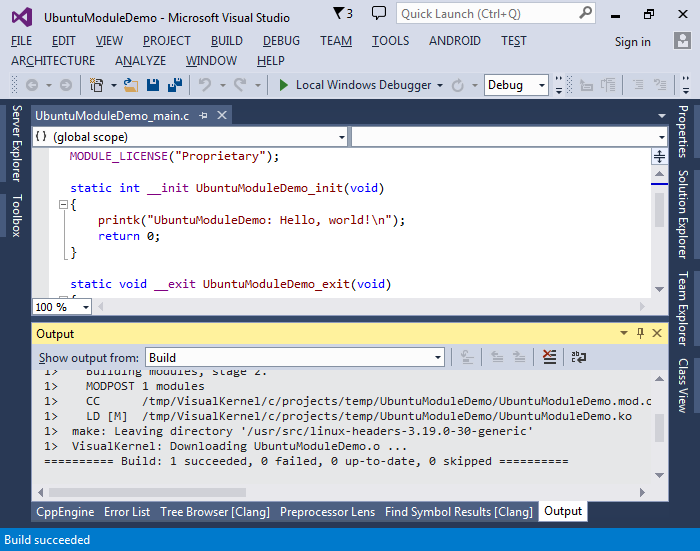
Task: Collapse the UbuntuModuleDemo_init code block
Action: pyautogui.click(x=63, y=205)
